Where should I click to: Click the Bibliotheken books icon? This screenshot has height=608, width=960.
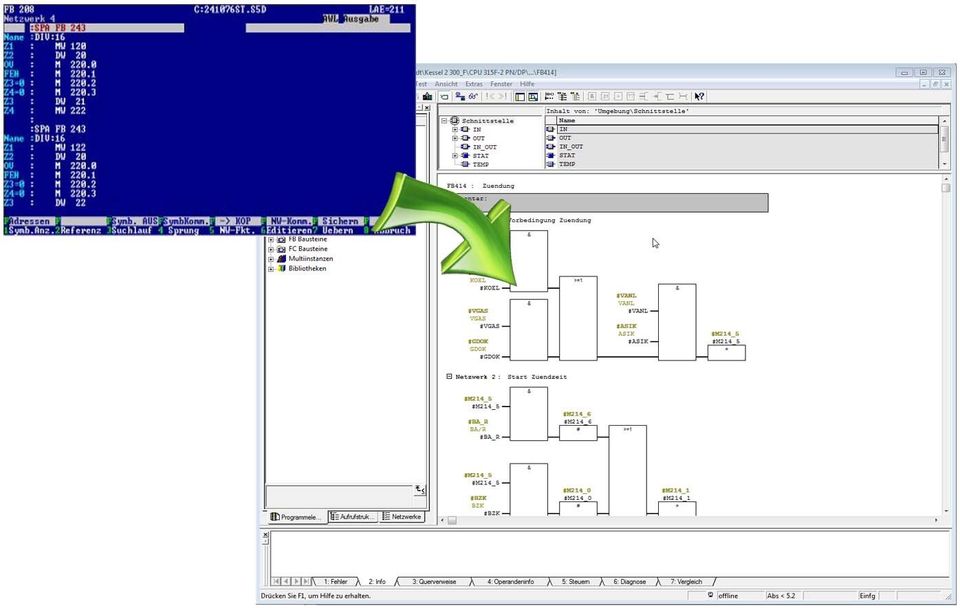pyautogui.click(x=281, y=269)
